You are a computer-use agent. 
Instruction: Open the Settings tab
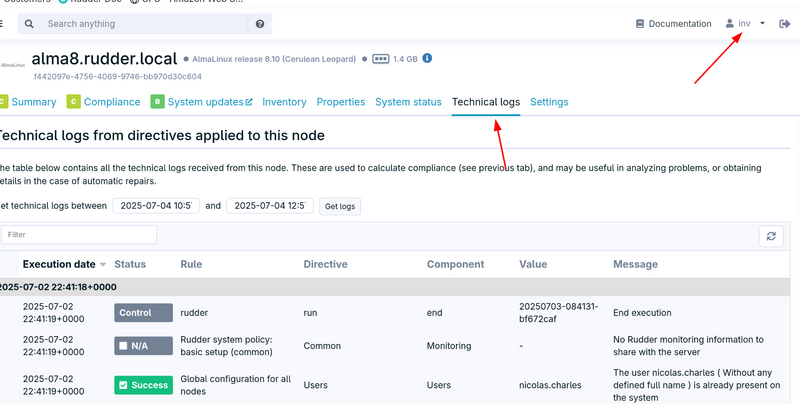tap(549, 102)
